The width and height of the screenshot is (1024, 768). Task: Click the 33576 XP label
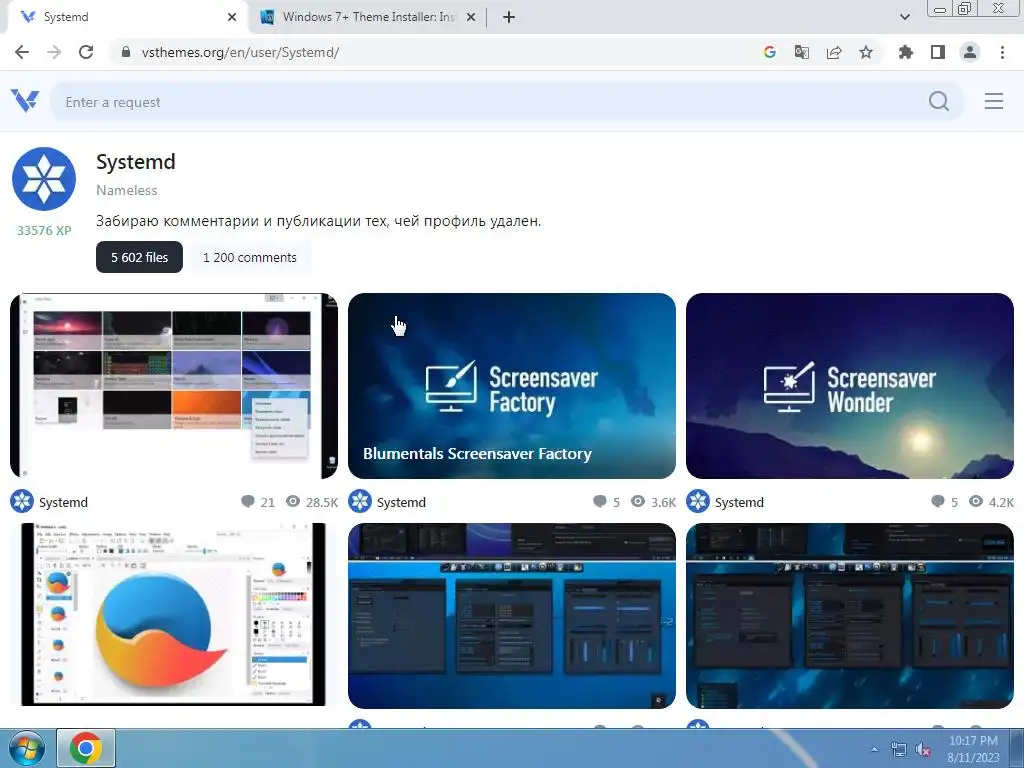point(44,231)
